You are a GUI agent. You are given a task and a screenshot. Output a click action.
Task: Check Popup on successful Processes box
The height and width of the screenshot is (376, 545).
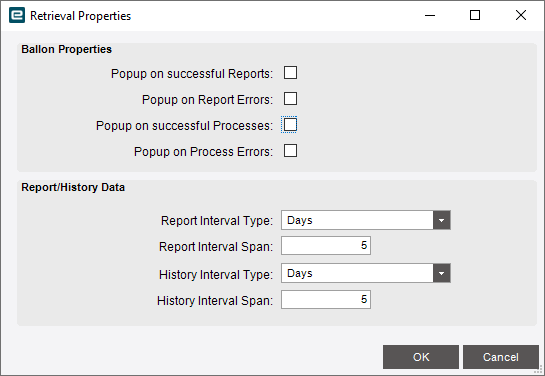(290, 125)
